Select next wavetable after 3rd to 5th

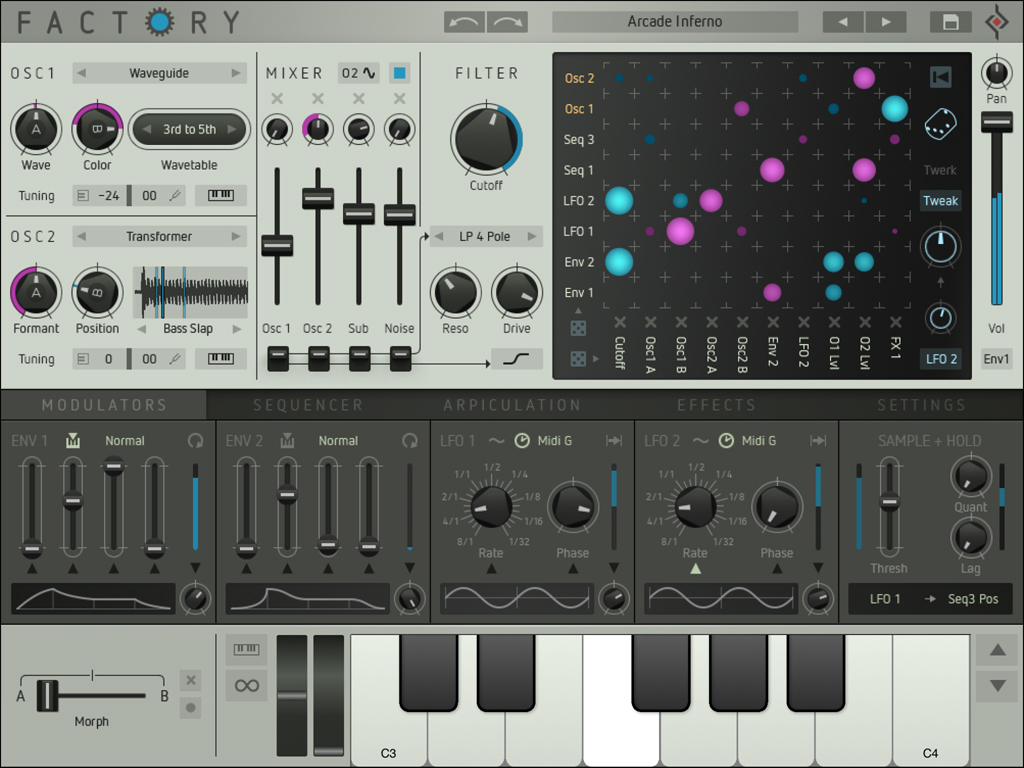232,129
